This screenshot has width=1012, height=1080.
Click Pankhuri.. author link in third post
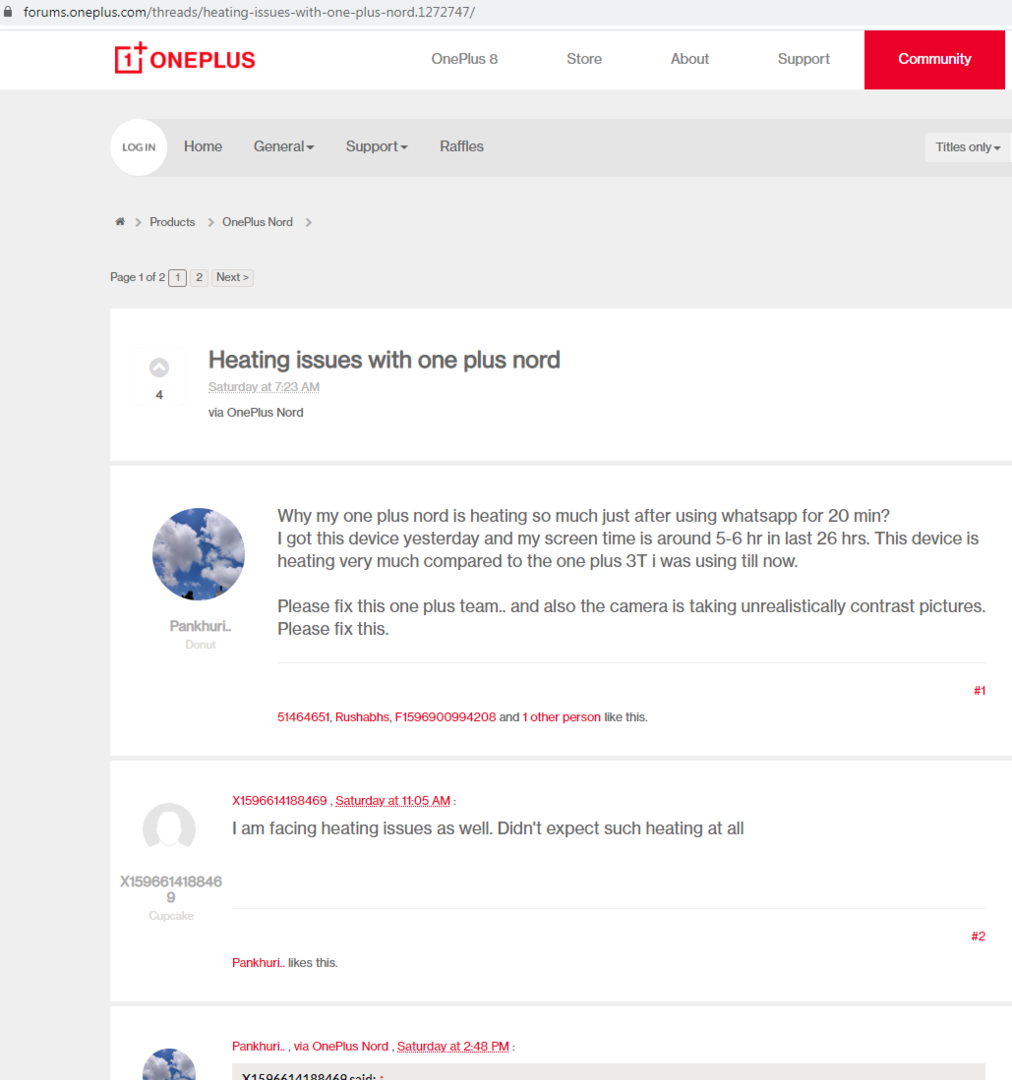click(x=258, y=1047)
